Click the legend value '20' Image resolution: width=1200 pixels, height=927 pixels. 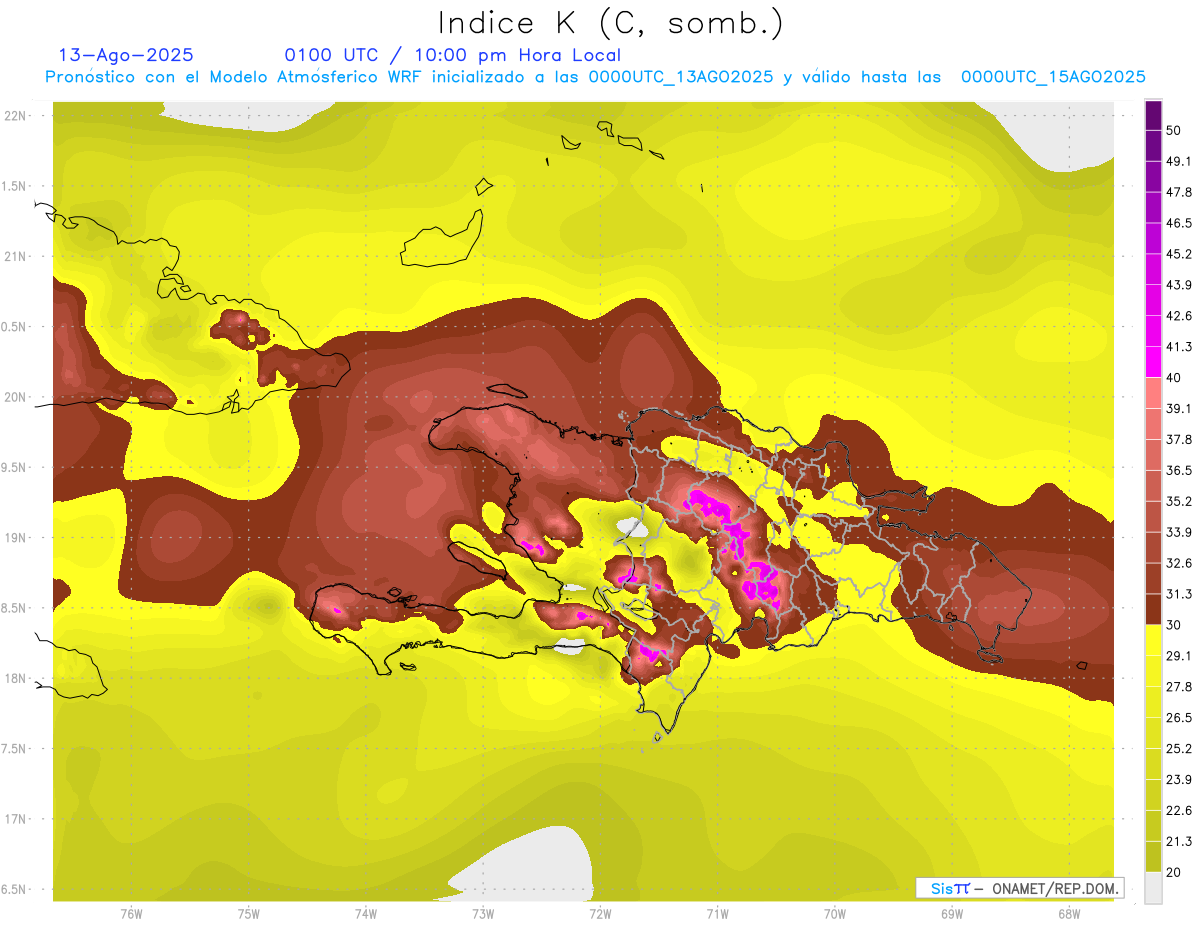coord(1174,872)
